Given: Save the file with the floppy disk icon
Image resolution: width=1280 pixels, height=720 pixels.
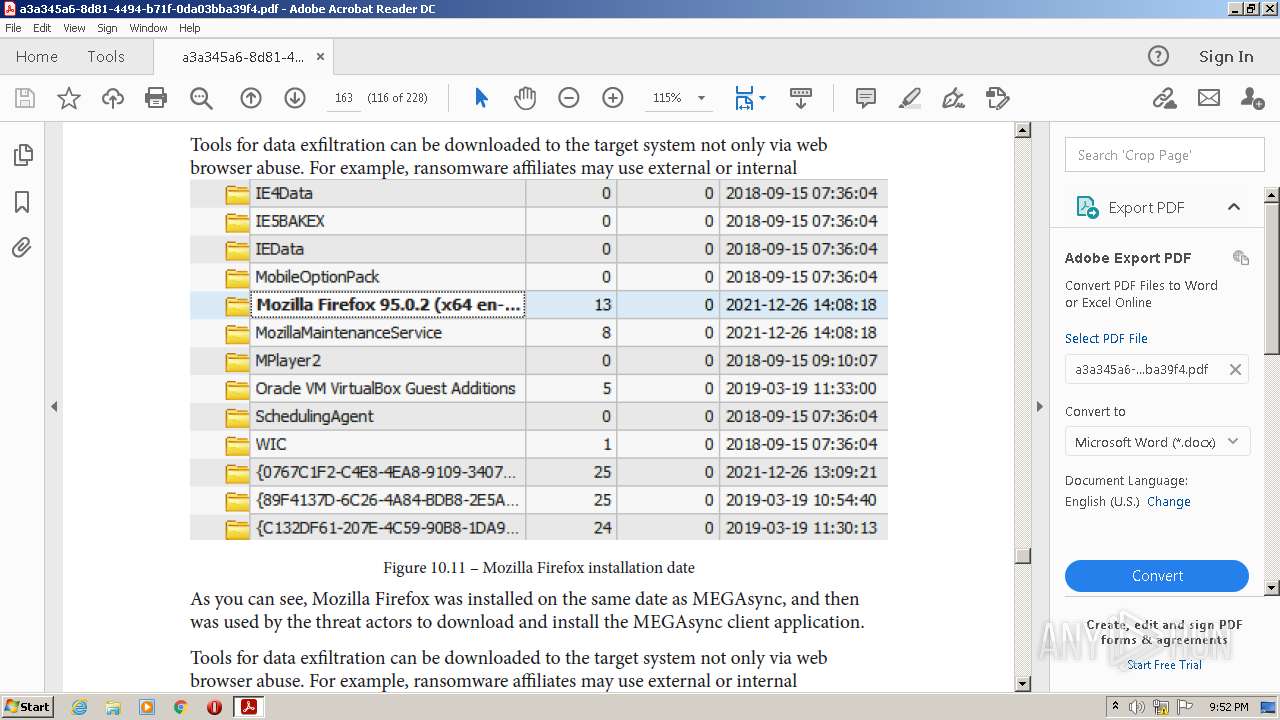Looking at the screenshot, I should point(25,98).
